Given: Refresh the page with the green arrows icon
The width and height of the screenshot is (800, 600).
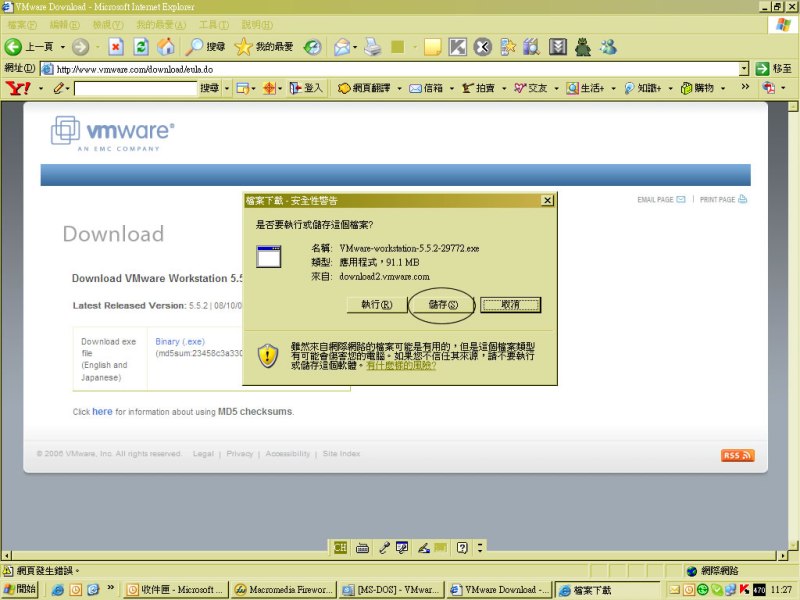Looking at the screenshot, I should click(141, 47).
